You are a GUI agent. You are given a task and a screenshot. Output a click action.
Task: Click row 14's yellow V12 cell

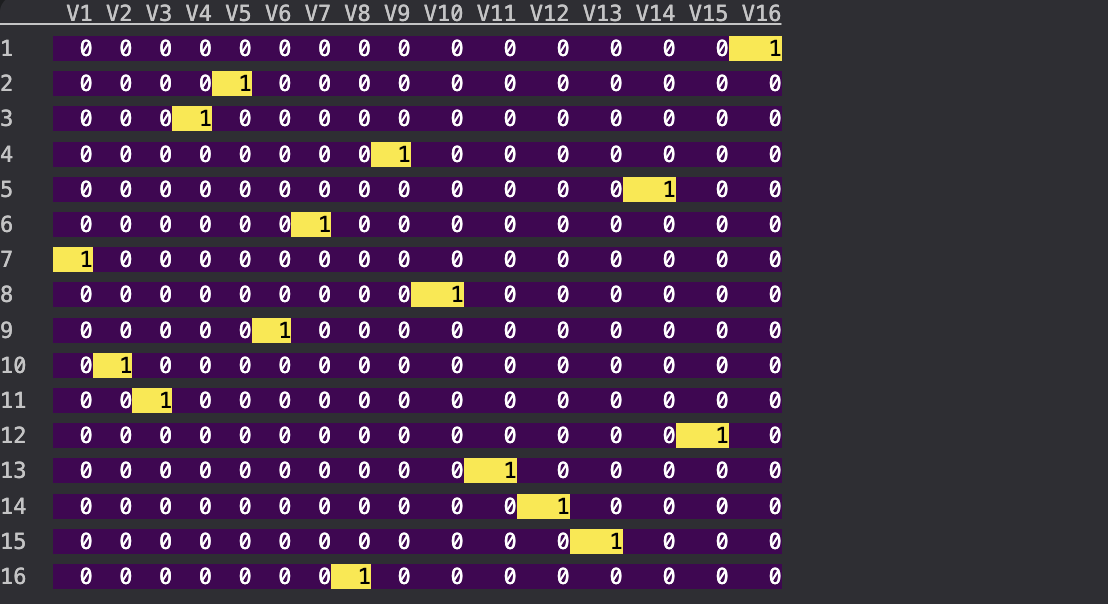point(543,506)
